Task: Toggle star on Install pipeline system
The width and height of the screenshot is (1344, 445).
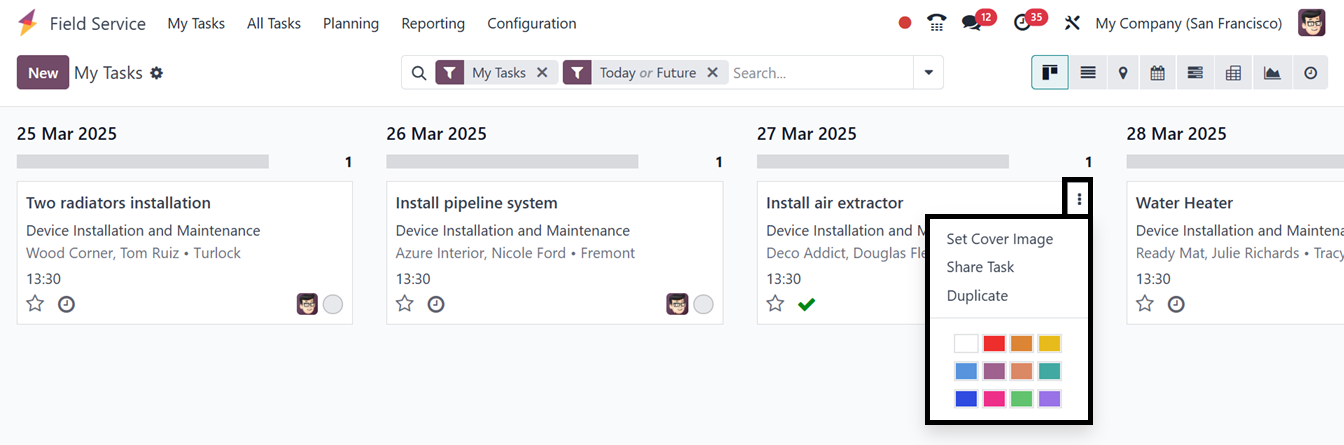Action: click(405, 304)
